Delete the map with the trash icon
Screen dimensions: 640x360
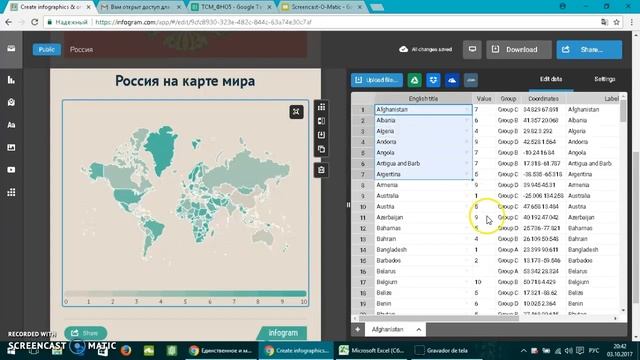tap(321, 170)
